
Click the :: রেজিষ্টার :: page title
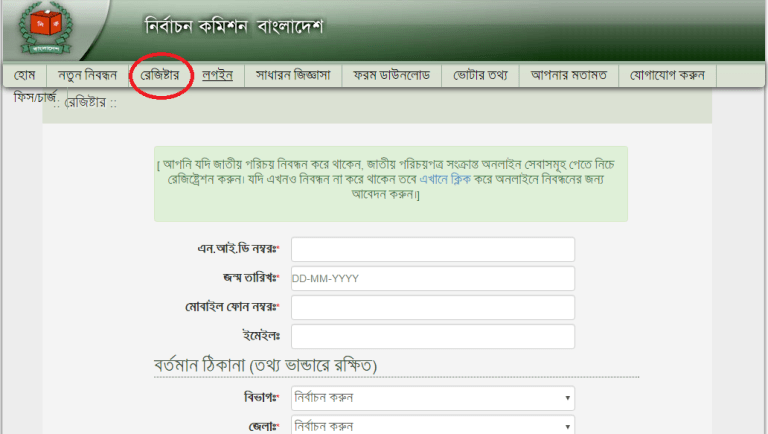86,103
